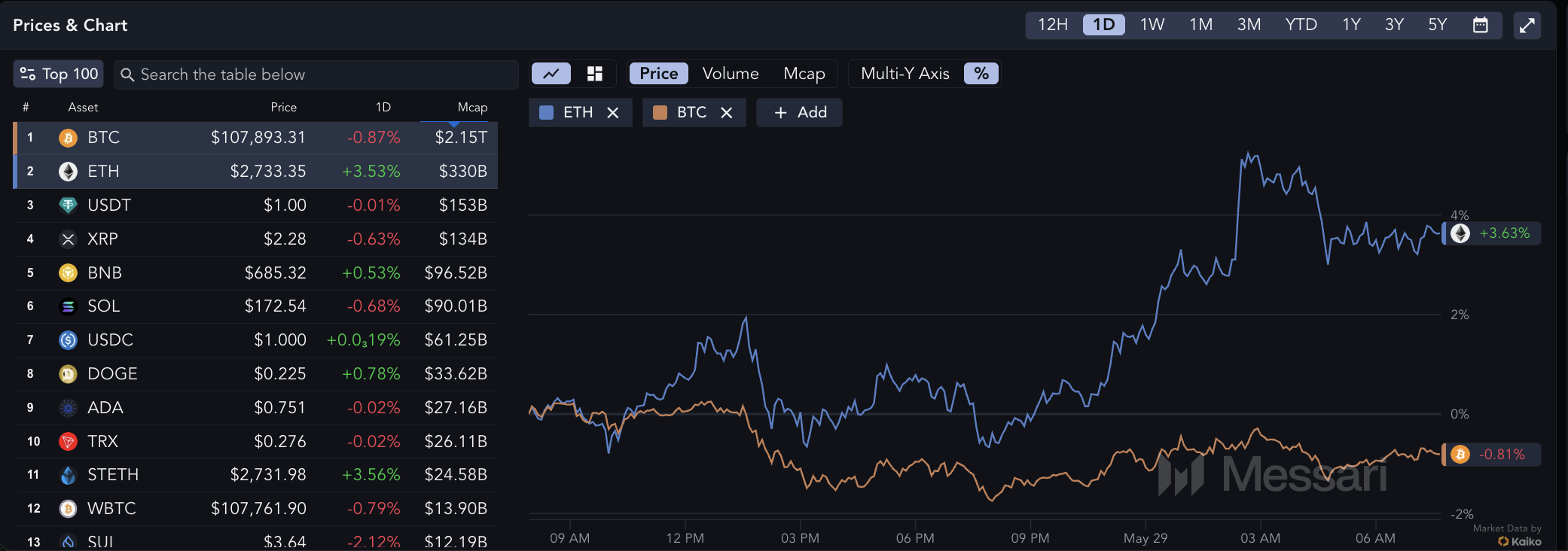Select the Price metric
The image size is (1568, 551).
[x=659, y=74]
